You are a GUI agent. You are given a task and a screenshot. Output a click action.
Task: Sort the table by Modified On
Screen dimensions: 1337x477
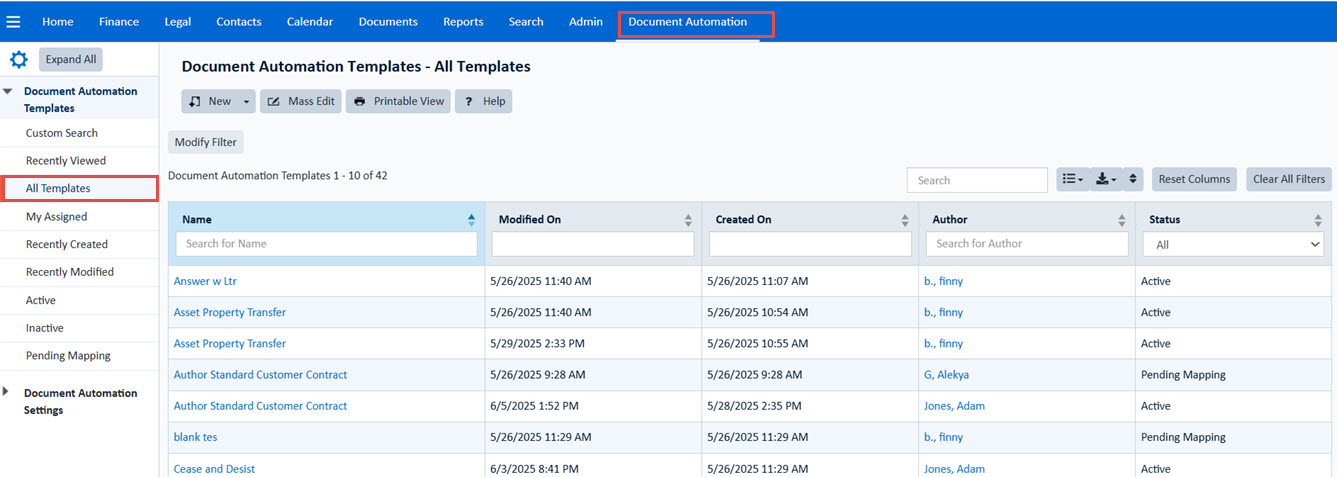[x=688, y=220]
